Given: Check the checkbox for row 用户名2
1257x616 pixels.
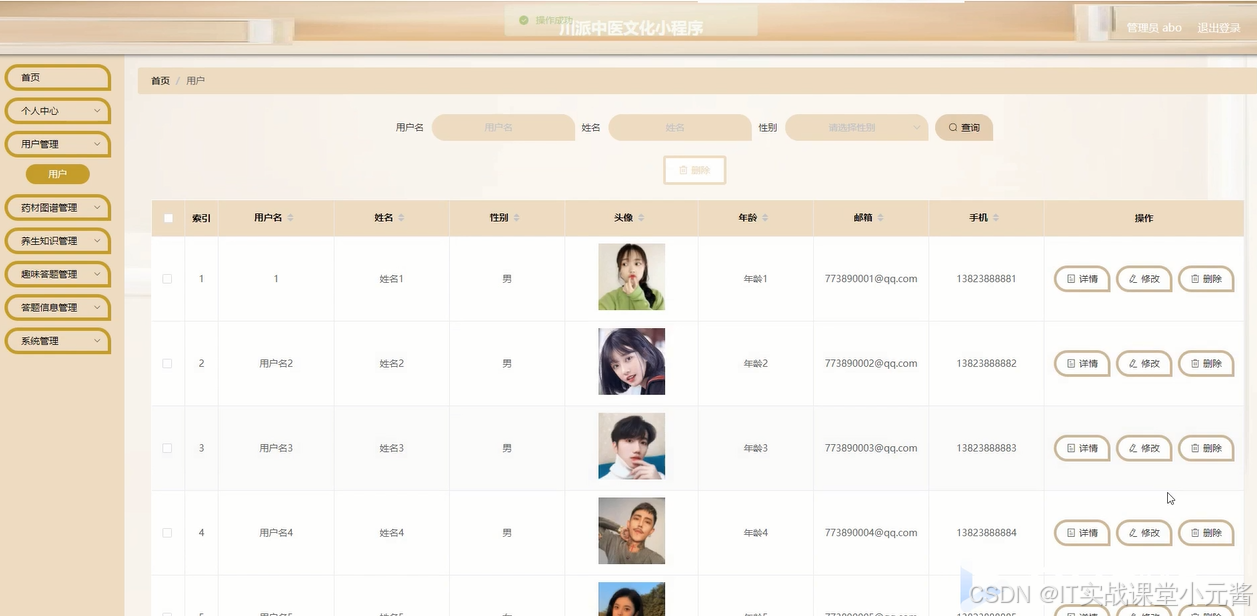Looking at the screenshot, I should (167, 364).
